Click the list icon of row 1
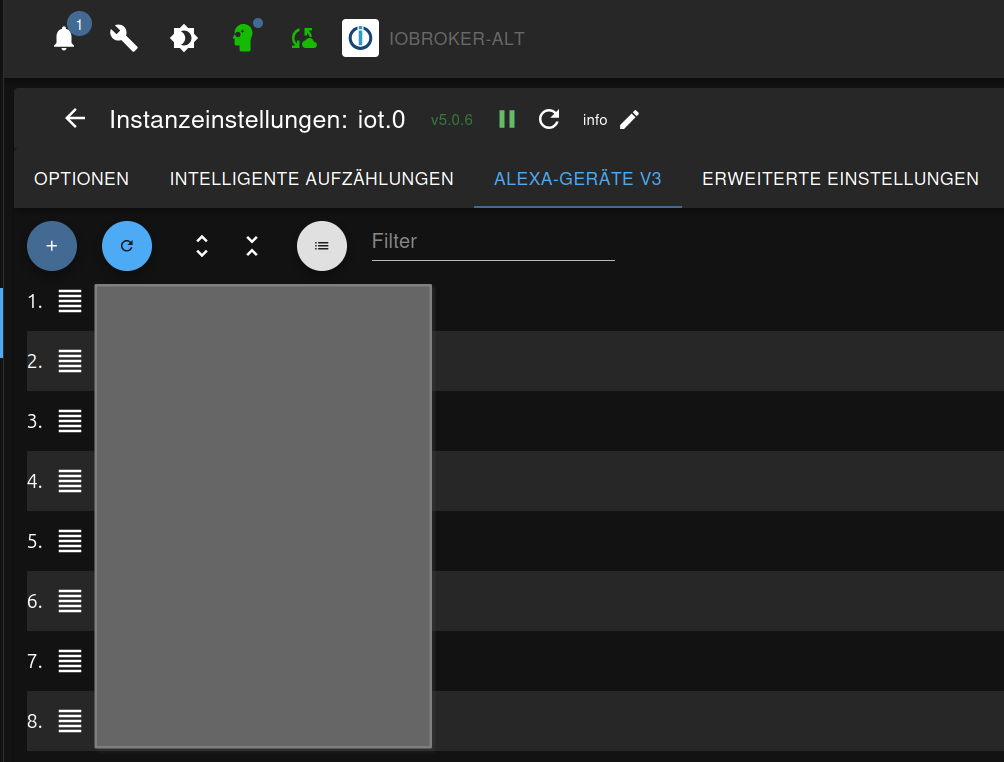 (x=70, y=301)
